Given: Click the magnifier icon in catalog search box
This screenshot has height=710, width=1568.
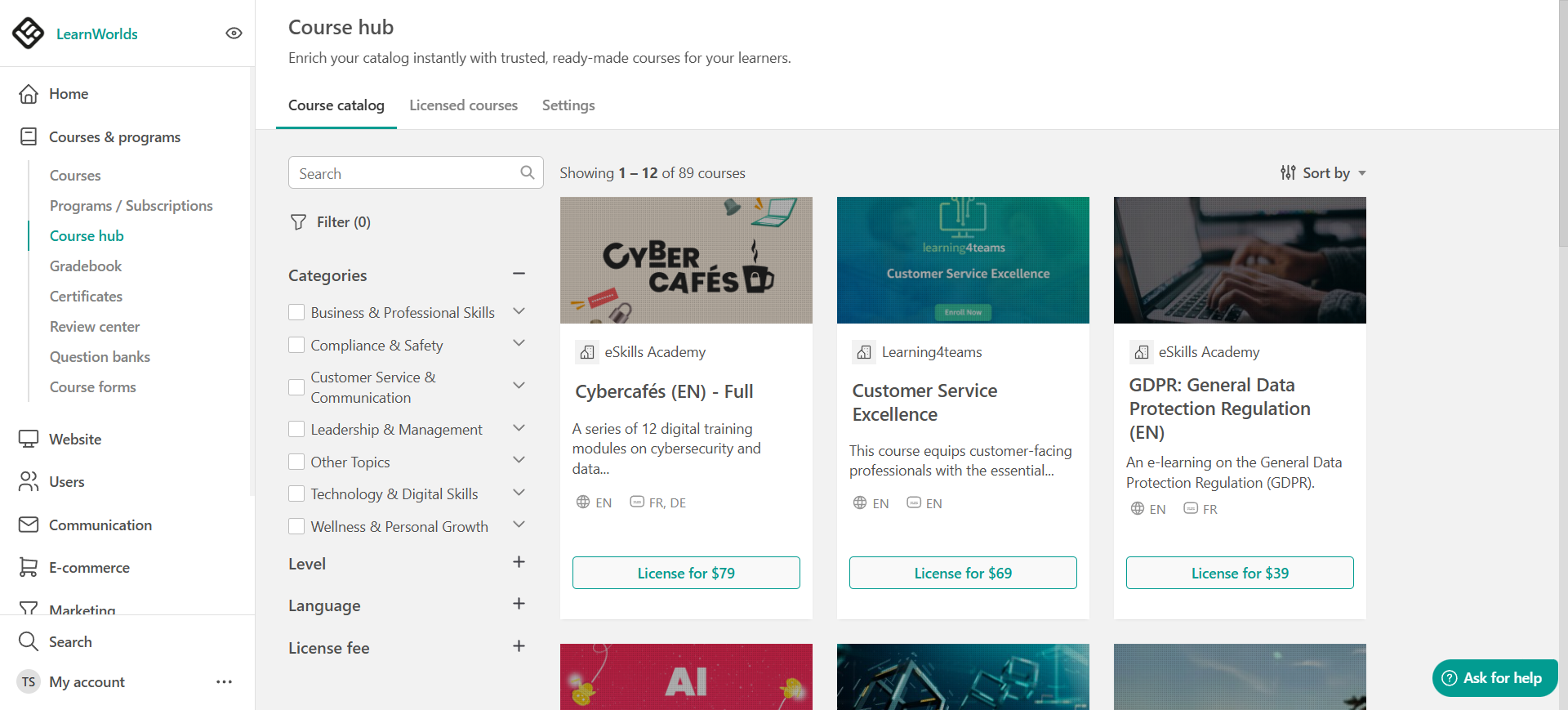Looking at the screenshot, I should point(528,172).
